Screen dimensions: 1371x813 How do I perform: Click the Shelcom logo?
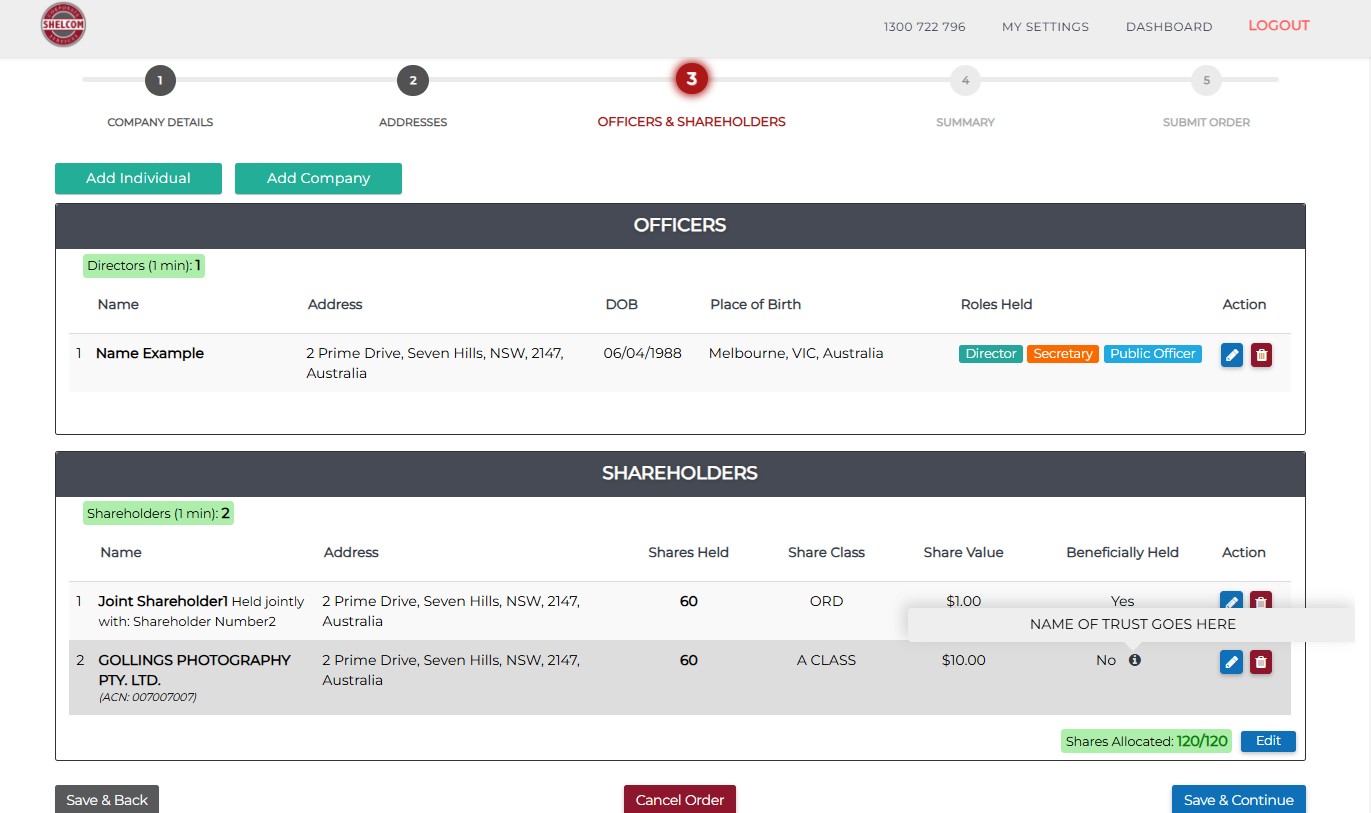[63, 25]
